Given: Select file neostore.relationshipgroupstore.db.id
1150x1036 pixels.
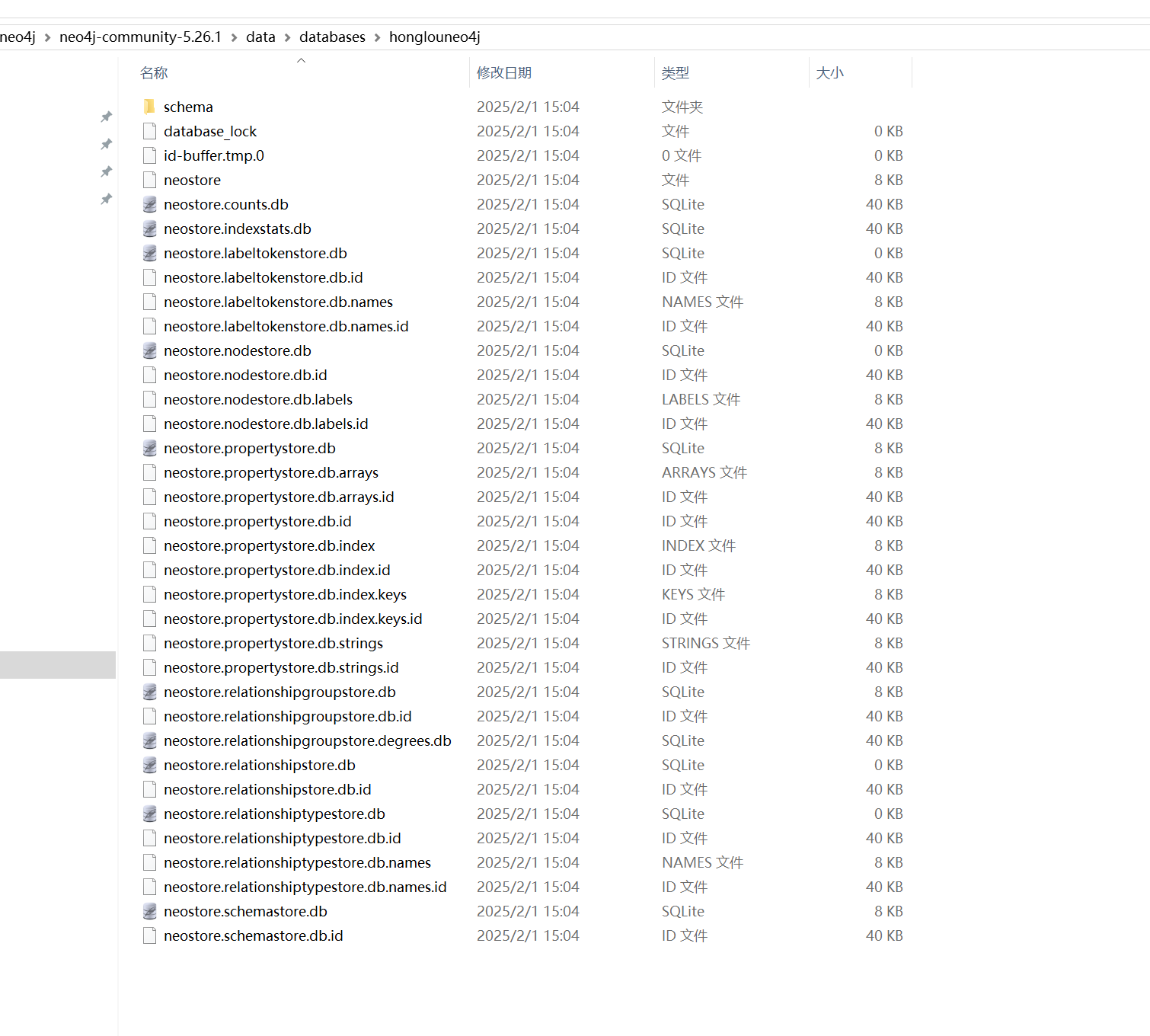Looking at the screenshot, I should click(x=288, y=716).
